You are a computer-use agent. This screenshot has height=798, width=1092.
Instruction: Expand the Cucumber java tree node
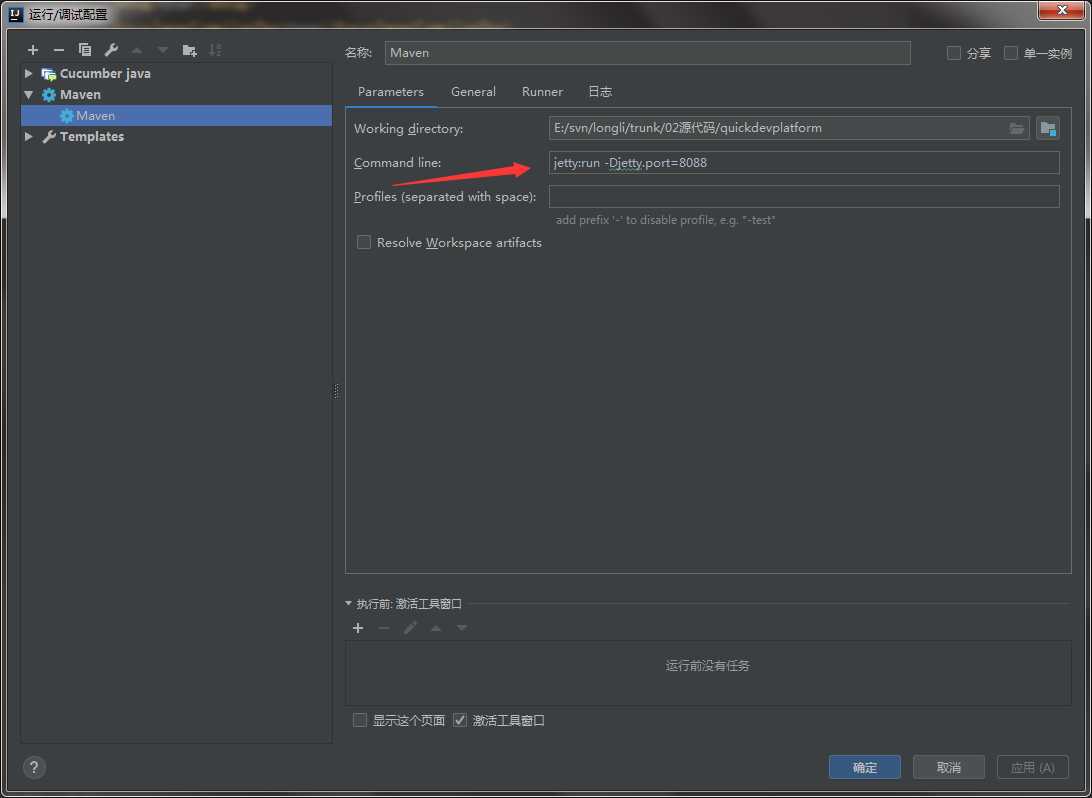tap(29, 73)
